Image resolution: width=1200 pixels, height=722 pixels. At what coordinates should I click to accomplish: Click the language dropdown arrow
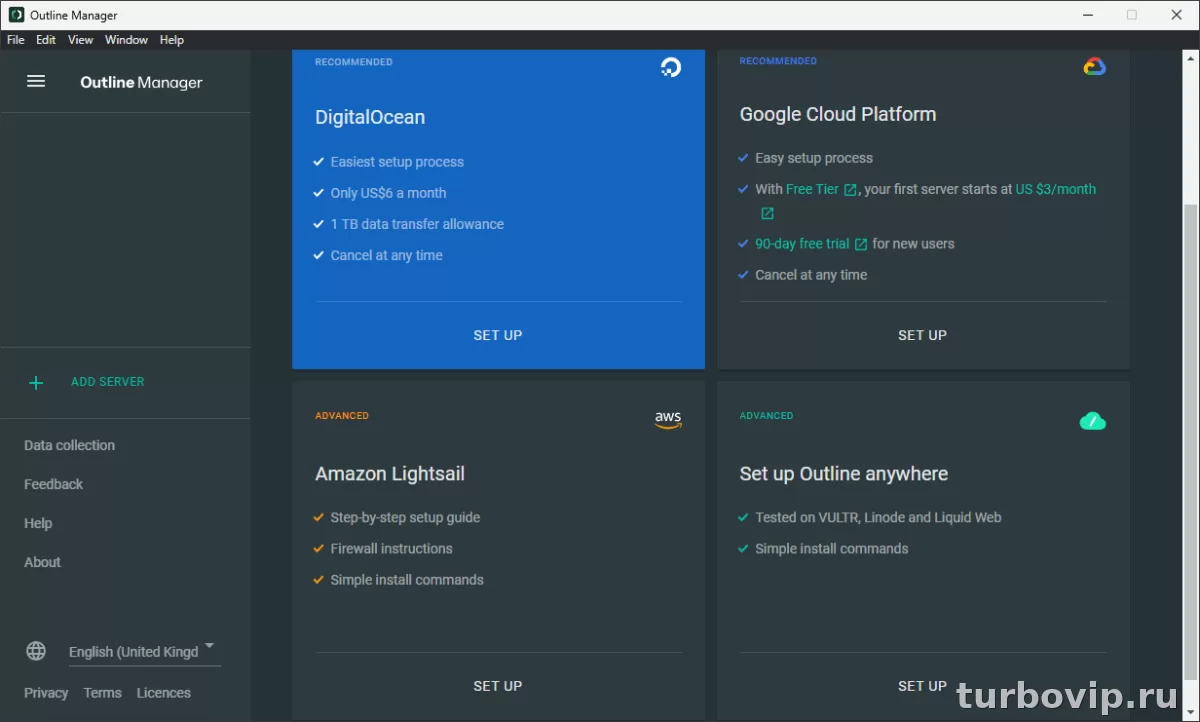pos(209,646)
